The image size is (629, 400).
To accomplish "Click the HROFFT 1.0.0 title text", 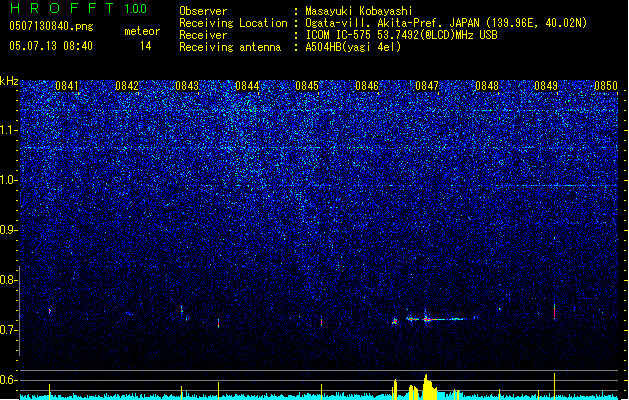I will [78, 8].
